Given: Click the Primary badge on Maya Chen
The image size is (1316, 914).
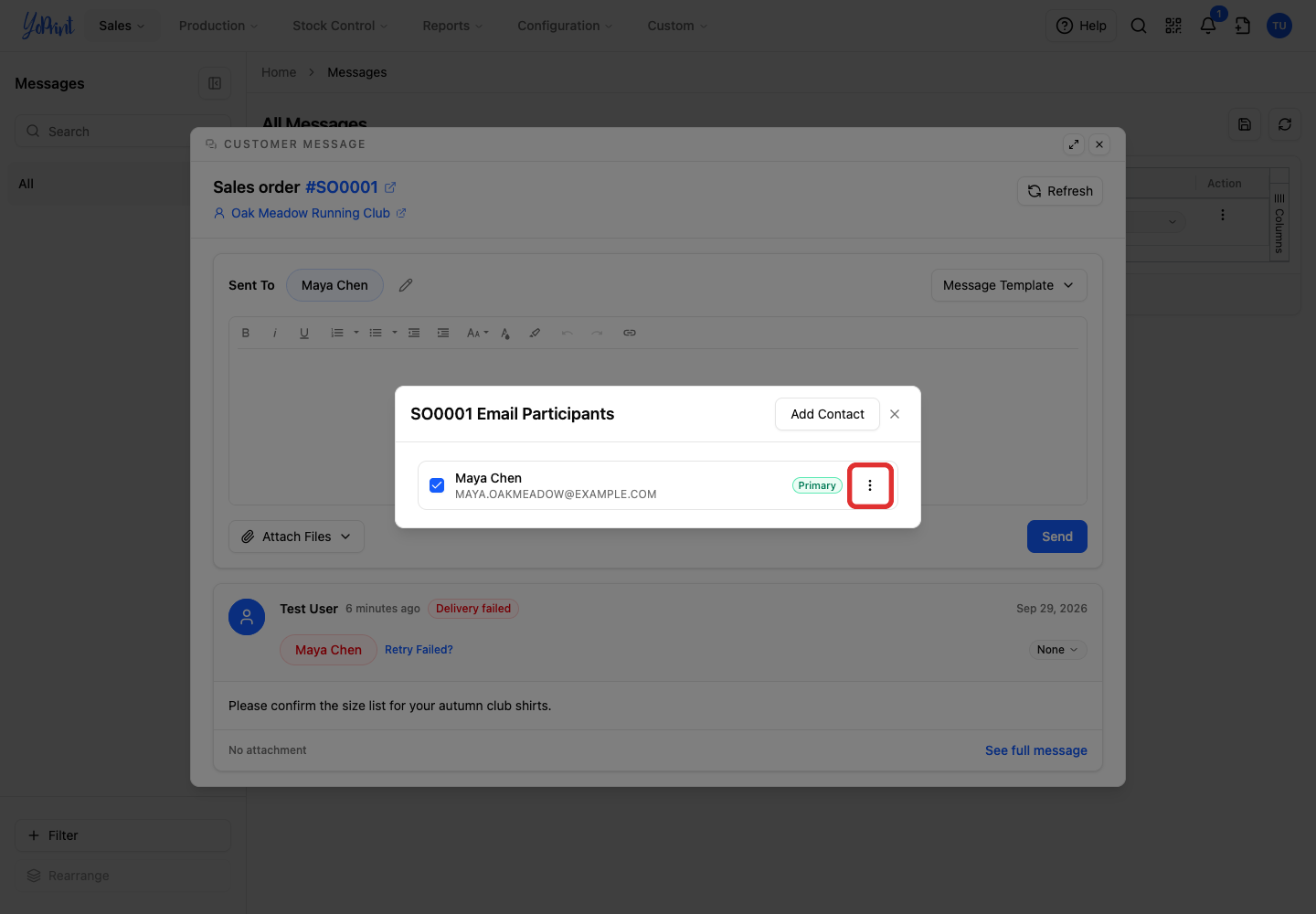Looking at the screenshot, I should click(x=817, y=485).
